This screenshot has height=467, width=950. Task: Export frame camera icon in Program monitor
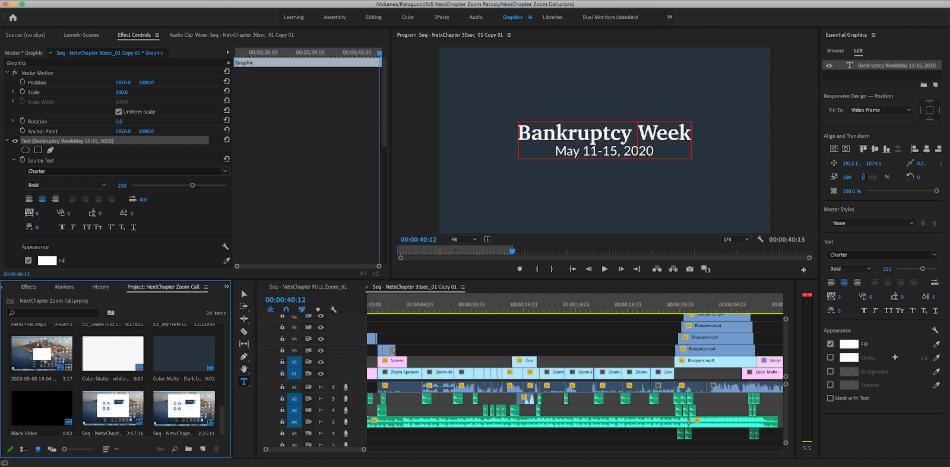pos(689,269)
